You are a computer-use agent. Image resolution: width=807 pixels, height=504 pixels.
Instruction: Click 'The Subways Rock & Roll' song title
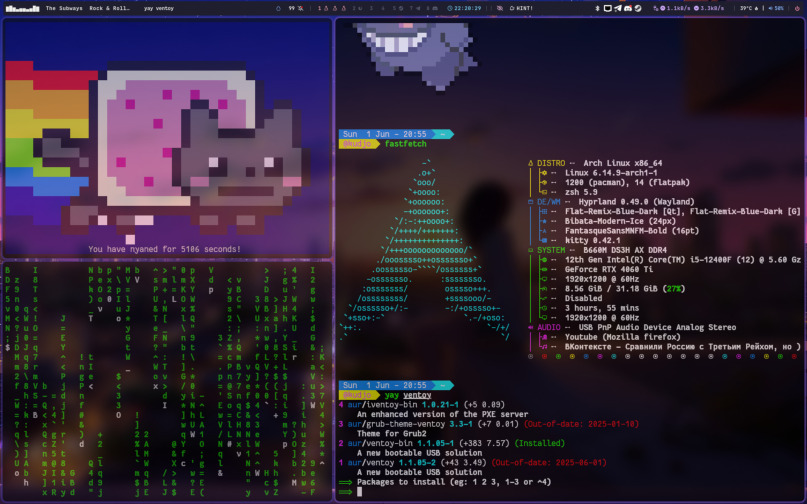87,8
